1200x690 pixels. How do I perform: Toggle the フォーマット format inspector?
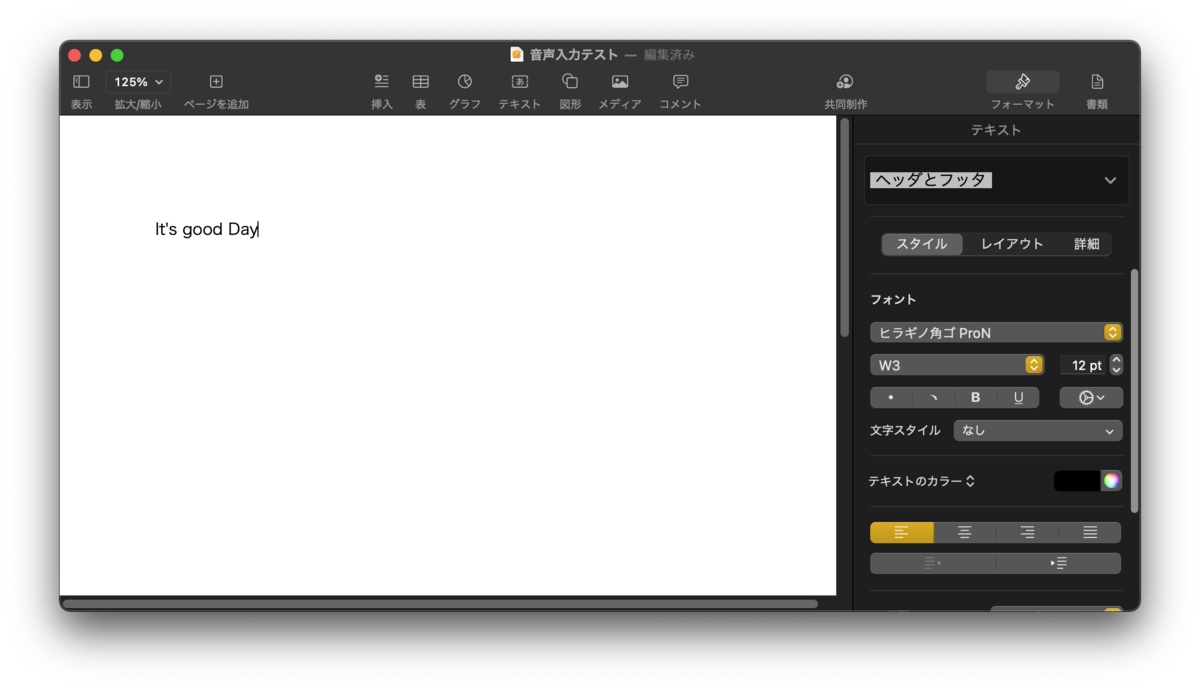coord(1022,82)
